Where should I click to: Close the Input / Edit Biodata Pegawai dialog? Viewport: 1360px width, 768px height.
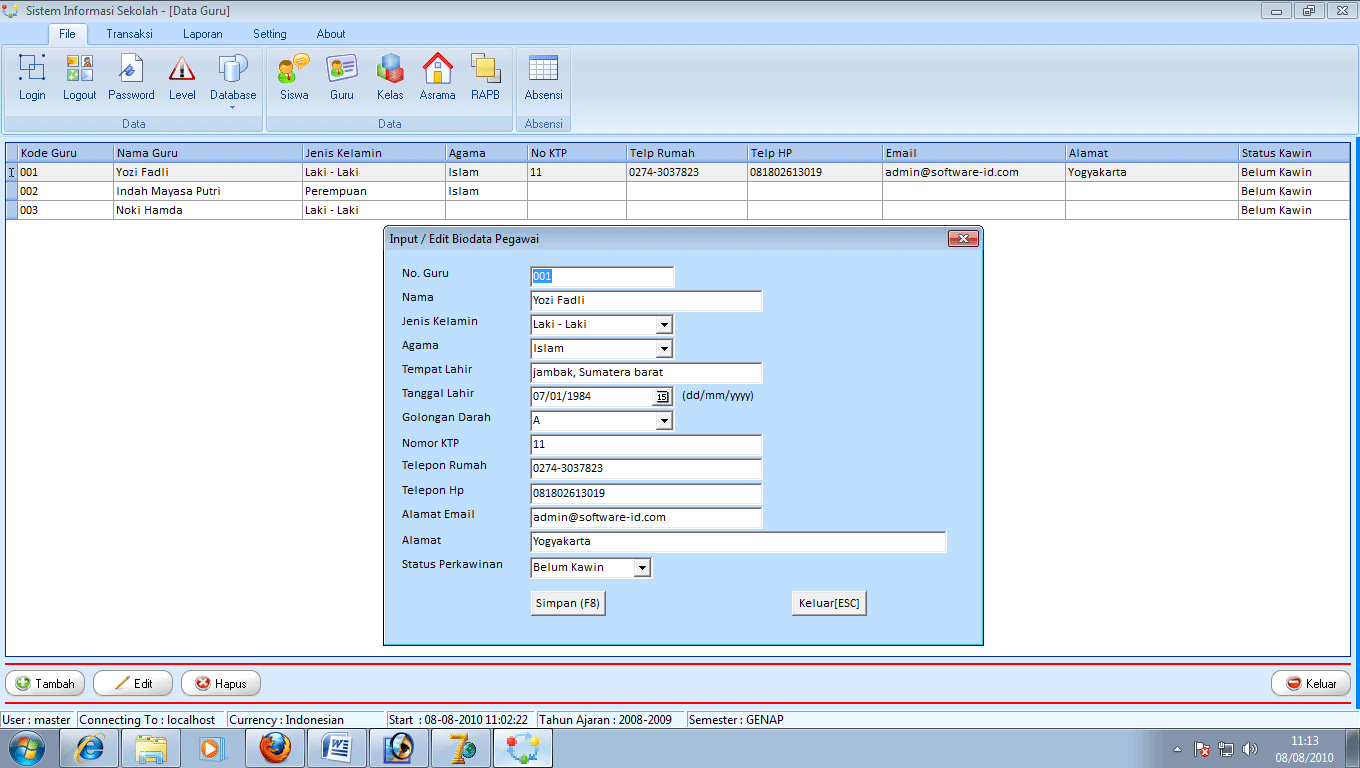[962, 239]
